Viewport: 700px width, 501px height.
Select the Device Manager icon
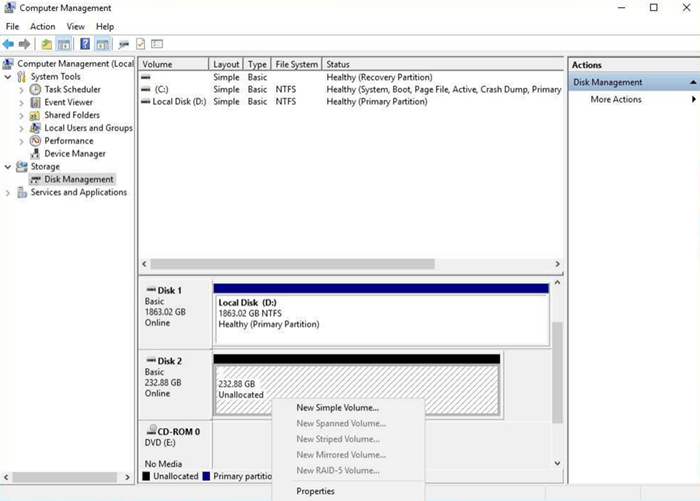(x=36, y=154)
